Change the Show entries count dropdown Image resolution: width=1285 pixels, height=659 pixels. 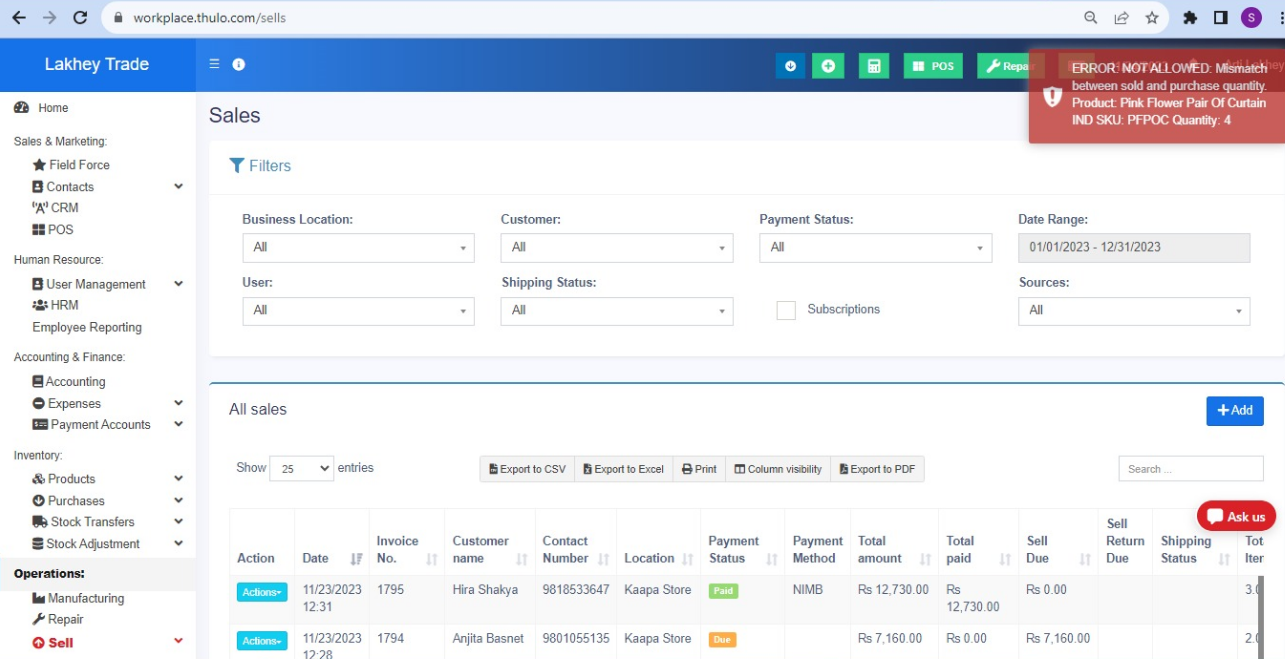pyautogui.click(x=301, y=468)
